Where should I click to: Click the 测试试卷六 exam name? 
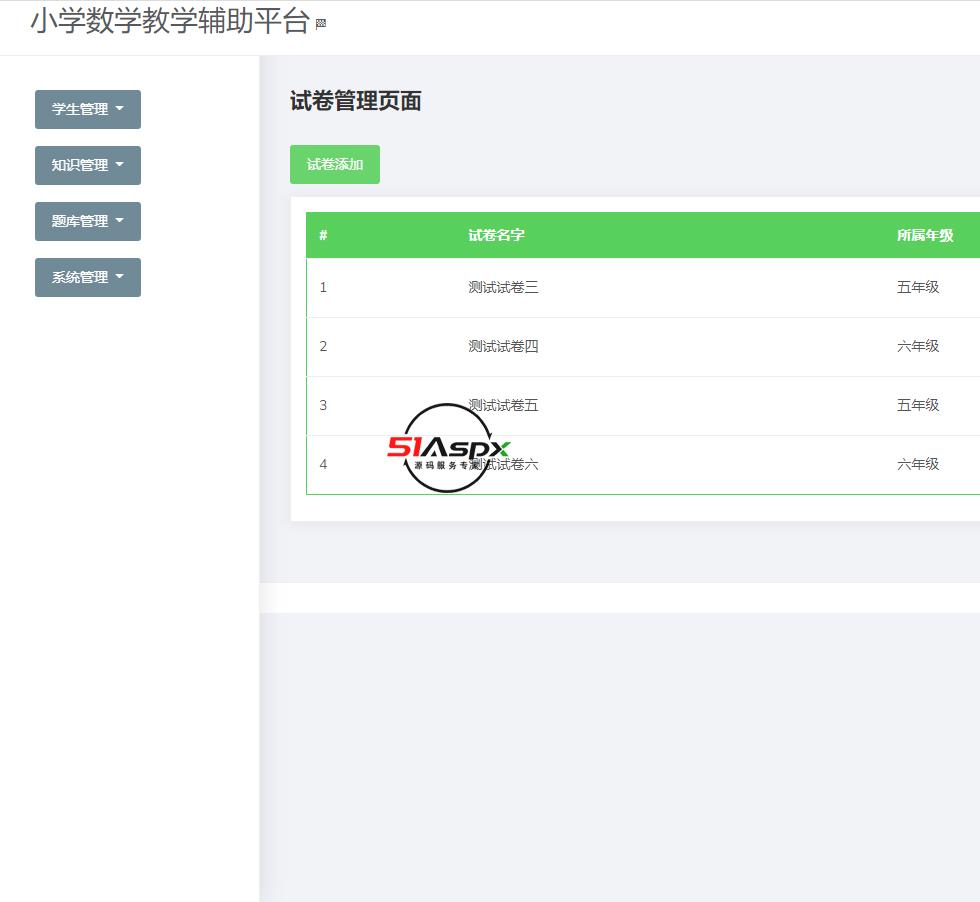pyautogui.click(x=503, y=464)
